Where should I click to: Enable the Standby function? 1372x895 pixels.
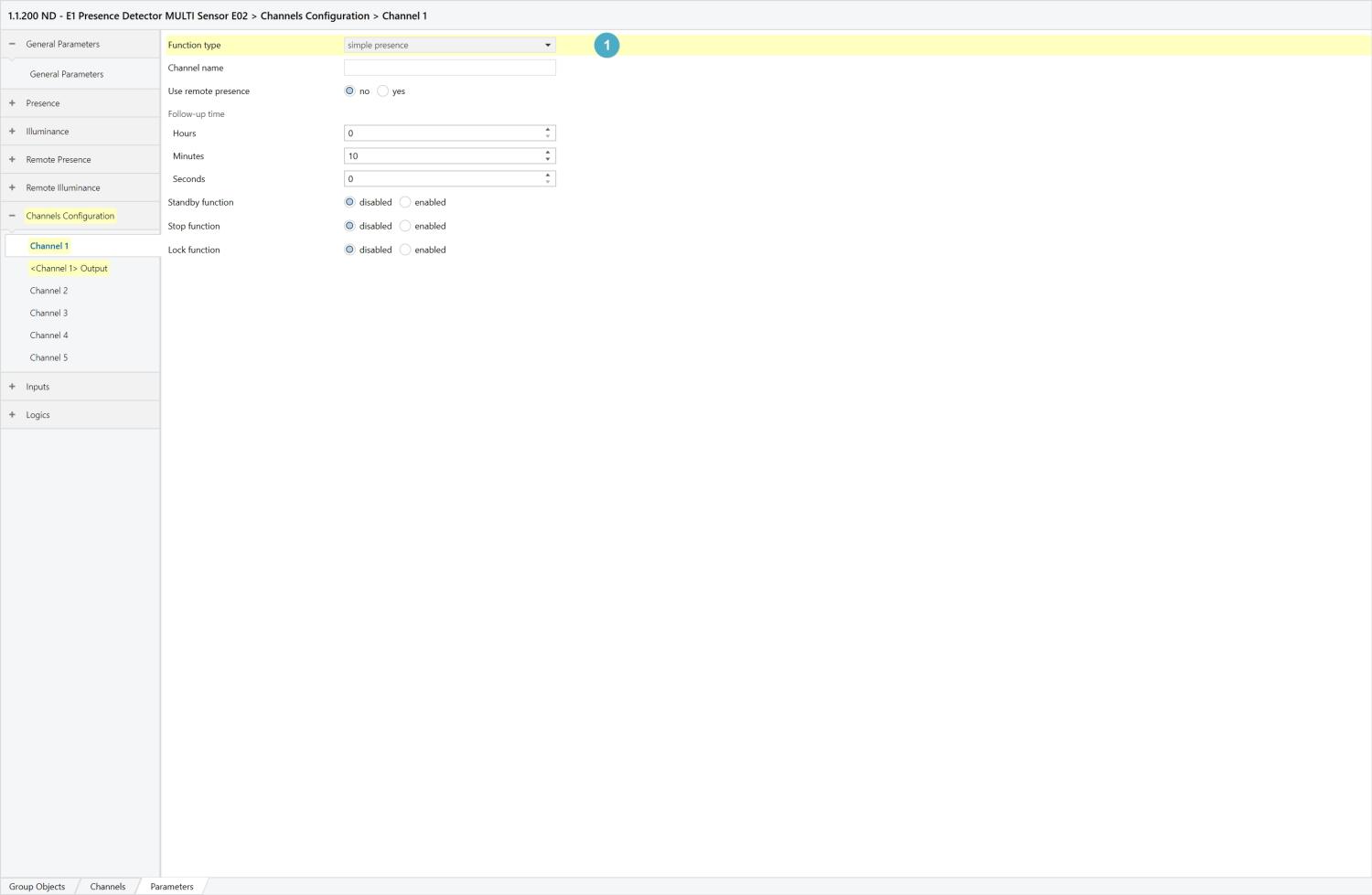405,202
